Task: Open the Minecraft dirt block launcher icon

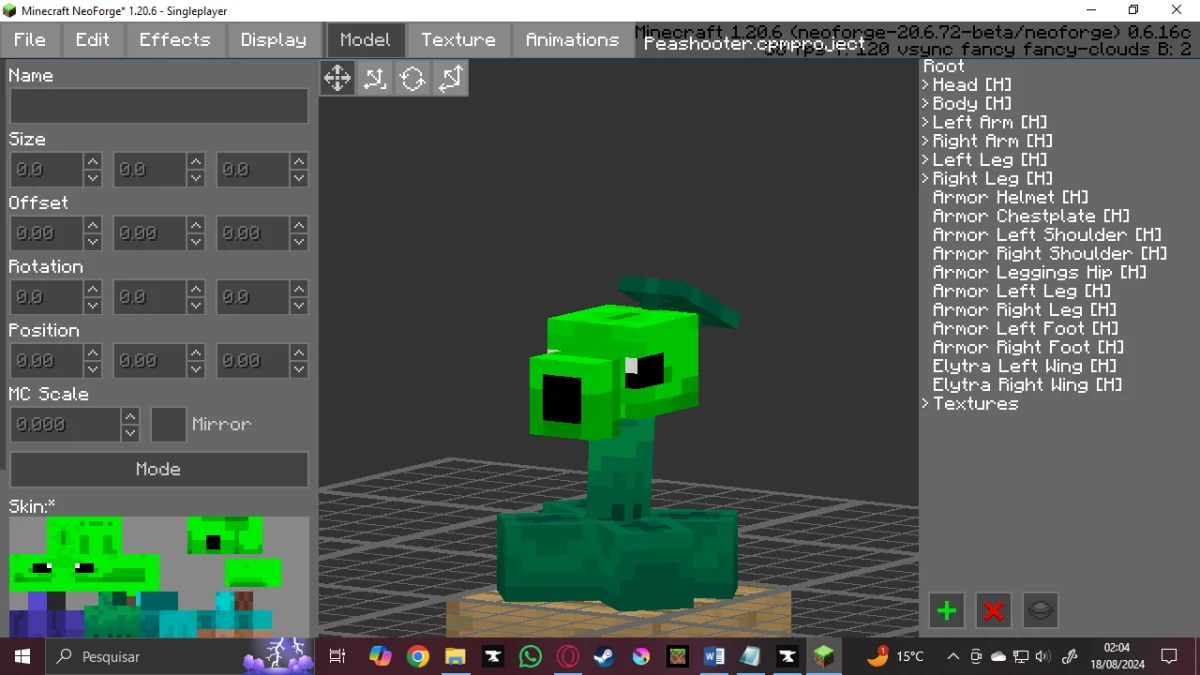Action: [x=678, y=656]
